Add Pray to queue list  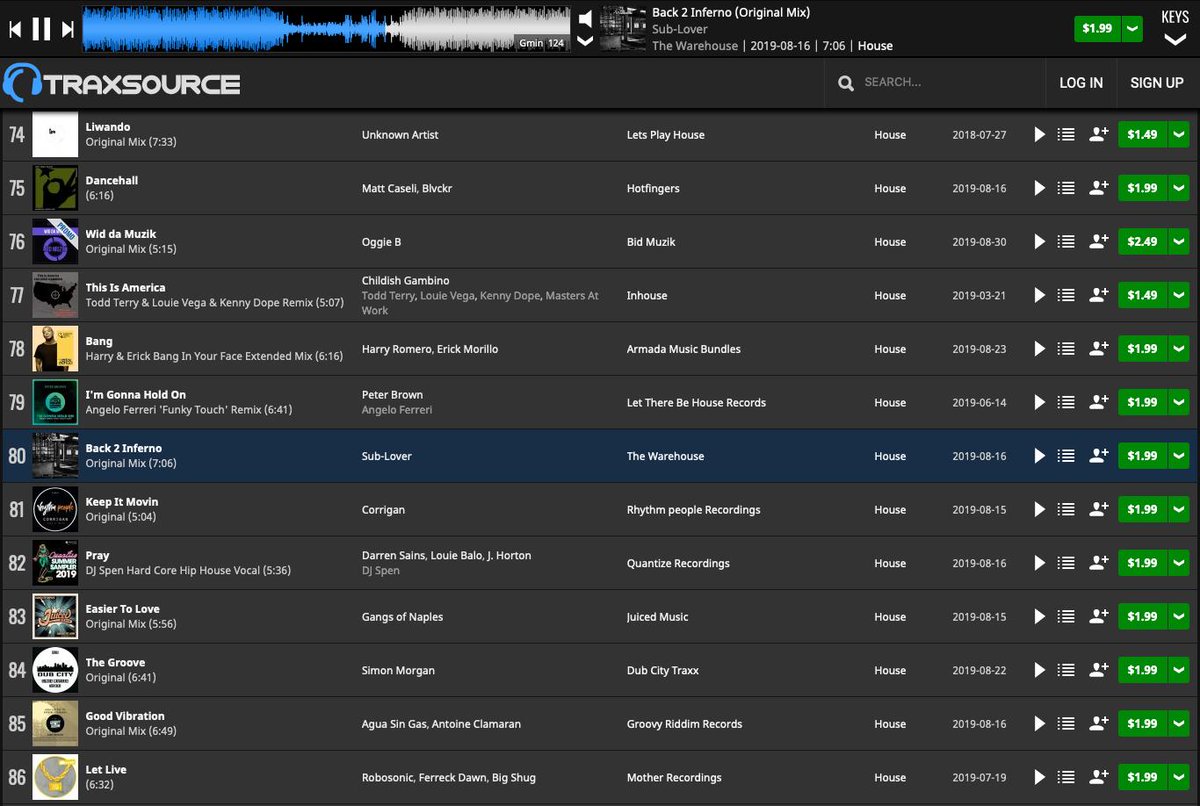pyautogui.click(x=1066, y=563)
